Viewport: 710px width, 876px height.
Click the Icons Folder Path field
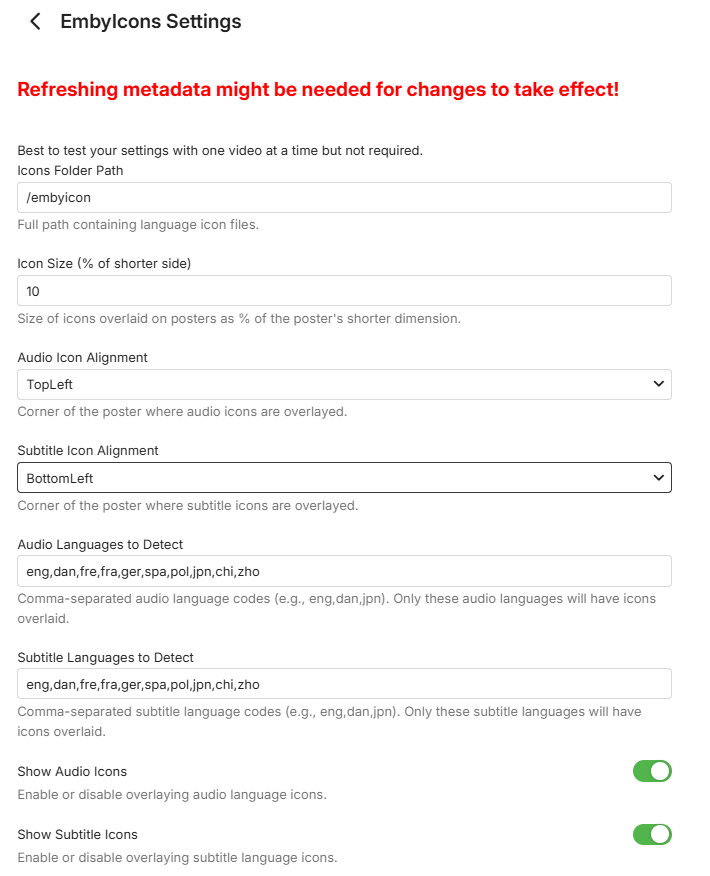[x=344, y=197]
